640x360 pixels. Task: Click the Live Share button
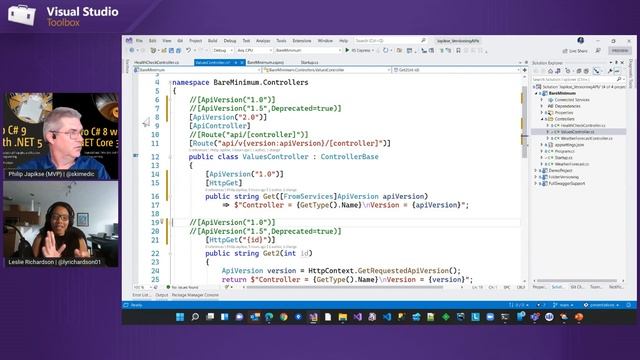pyautogui.click(x=575, y=51)
